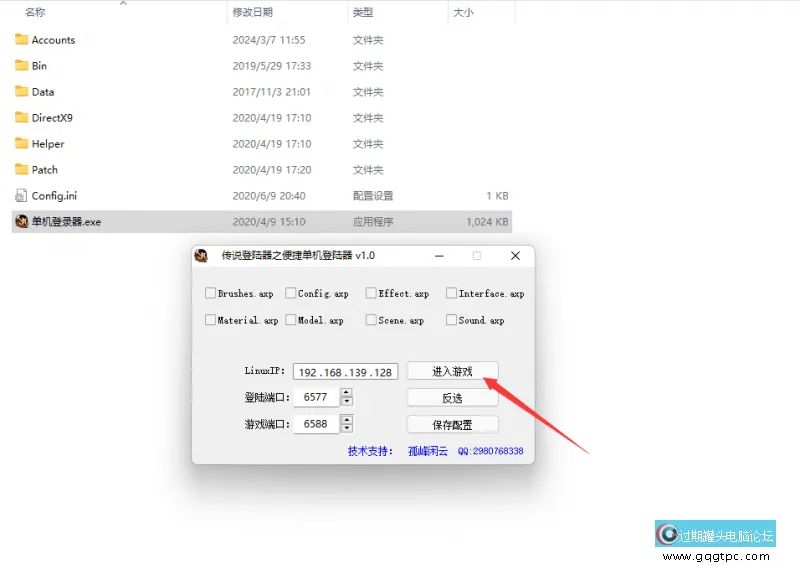Click the launcher dialog title bar icon
This screenshot has height=575, width=800.
[x=202, y=256]
